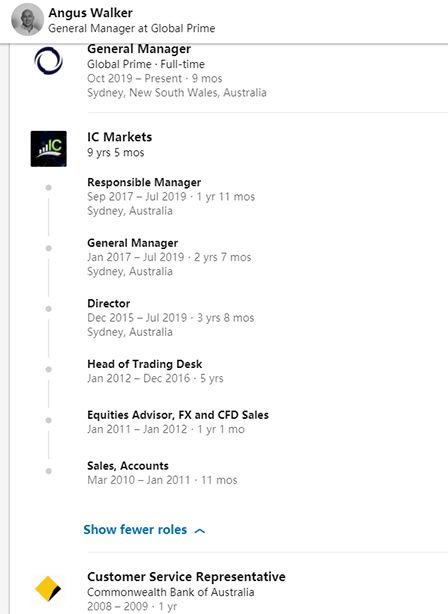The height and width of the screenshot is (614, 448).
Task: Open the Global Prime company logo
Action: pos(49,61)
